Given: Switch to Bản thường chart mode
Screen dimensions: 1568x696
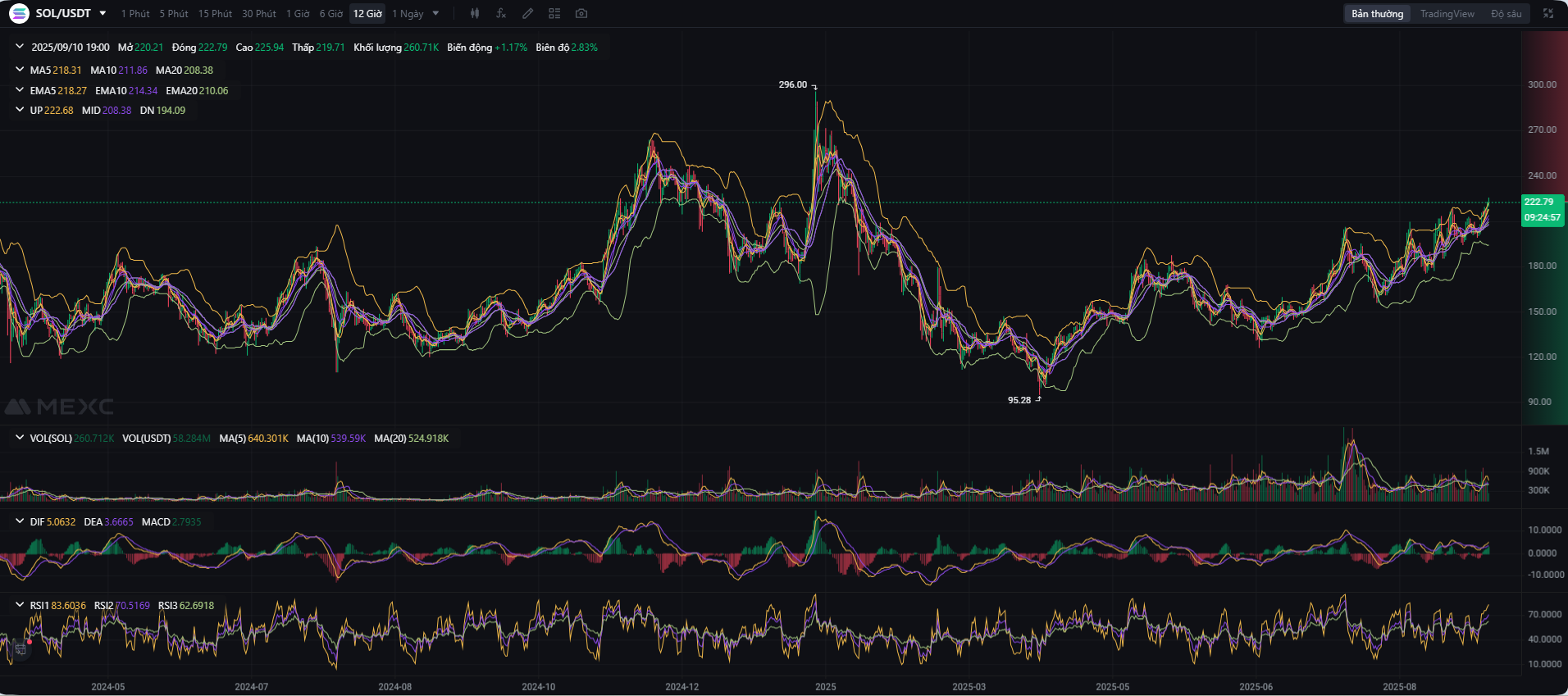Looking at the screenshot, I should pyautogui.click(x=1378, y=14).
